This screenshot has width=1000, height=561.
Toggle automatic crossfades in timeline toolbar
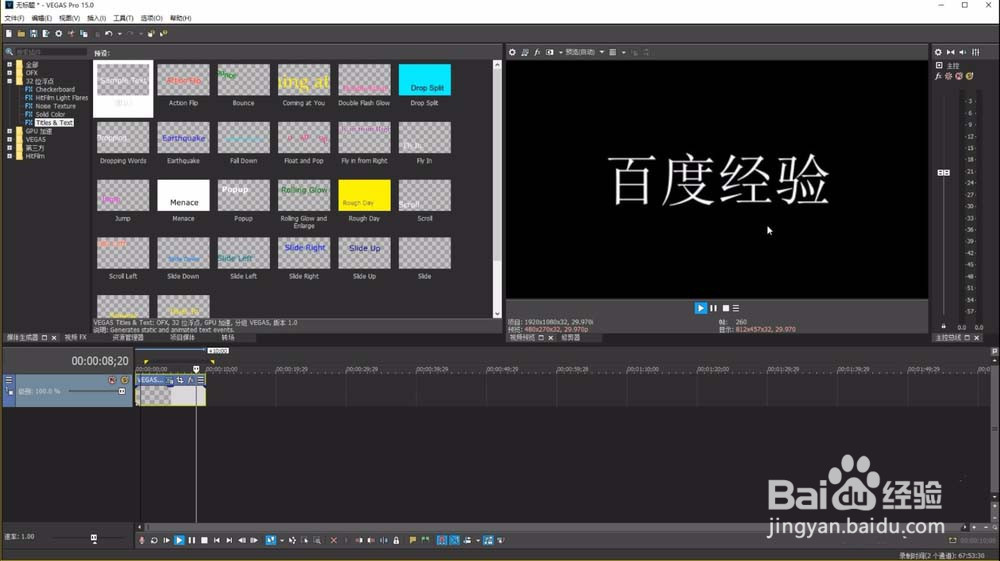(455, 540)
